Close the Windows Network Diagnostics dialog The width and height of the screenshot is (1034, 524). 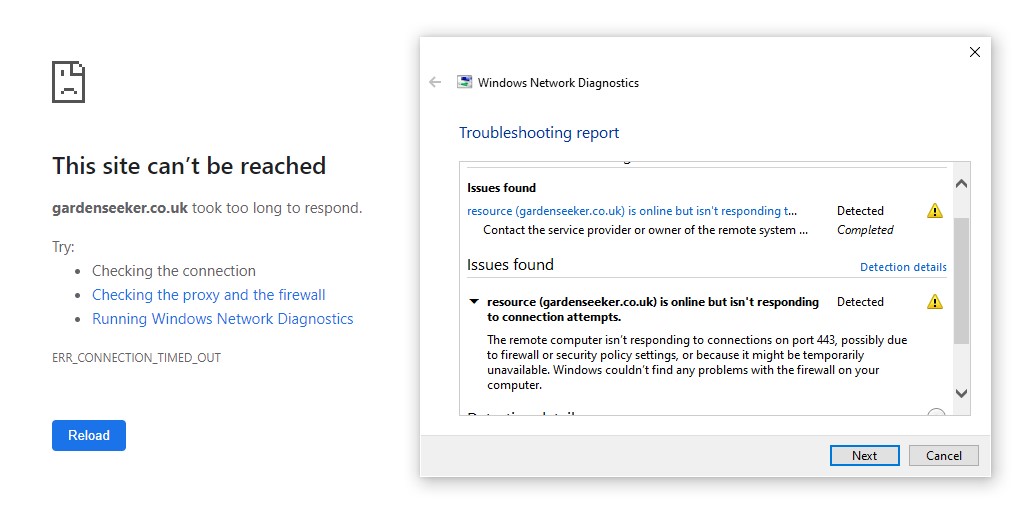975,52
